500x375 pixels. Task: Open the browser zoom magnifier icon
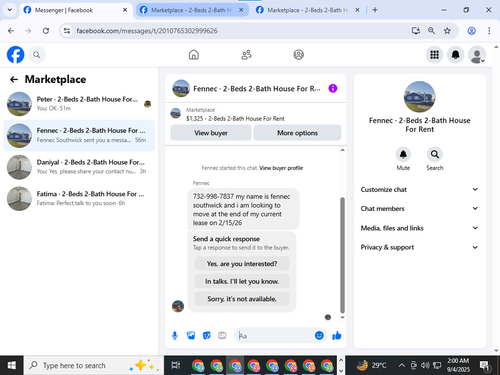coord(431,31)
